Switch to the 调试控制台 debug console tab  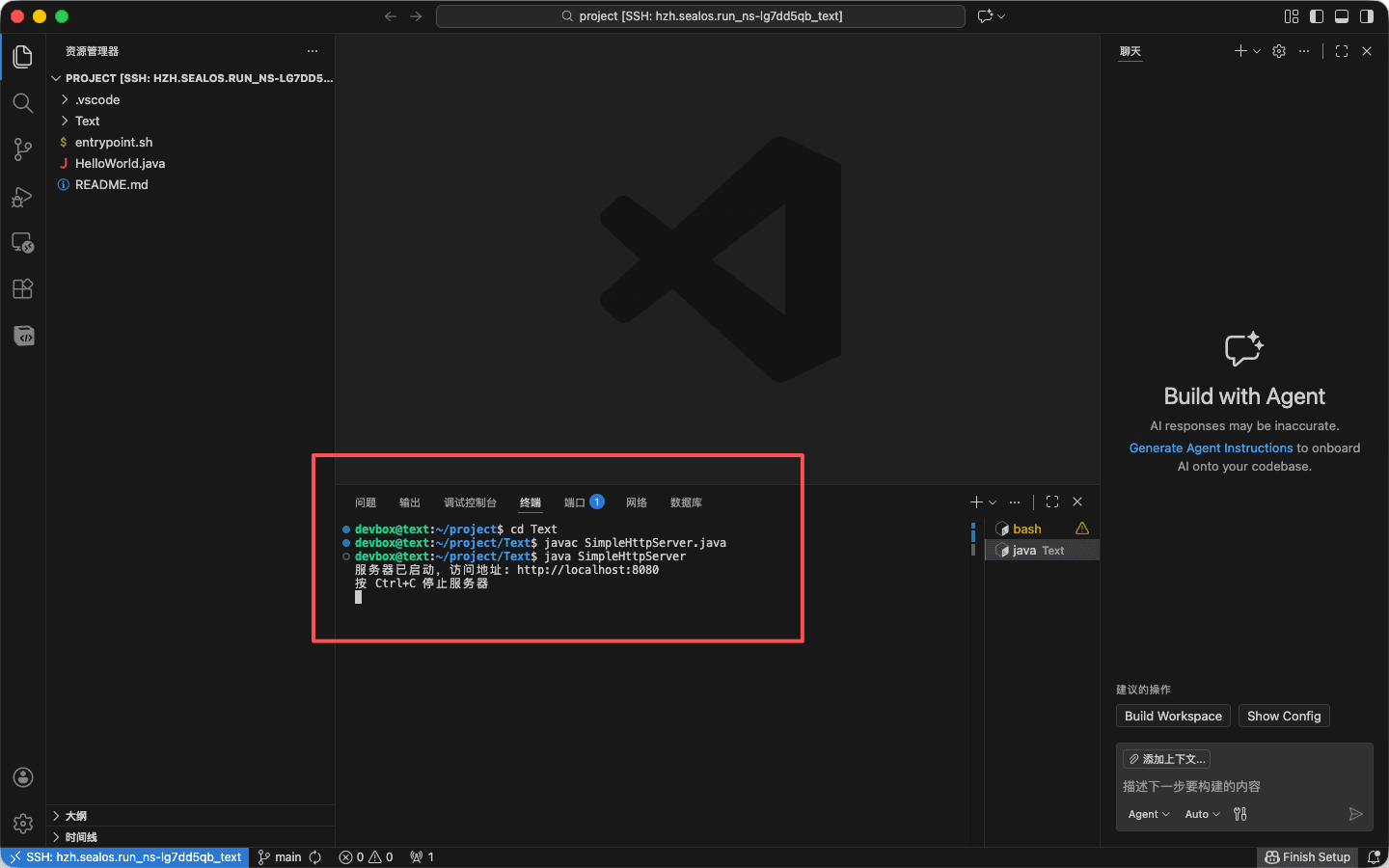point(470,502)
